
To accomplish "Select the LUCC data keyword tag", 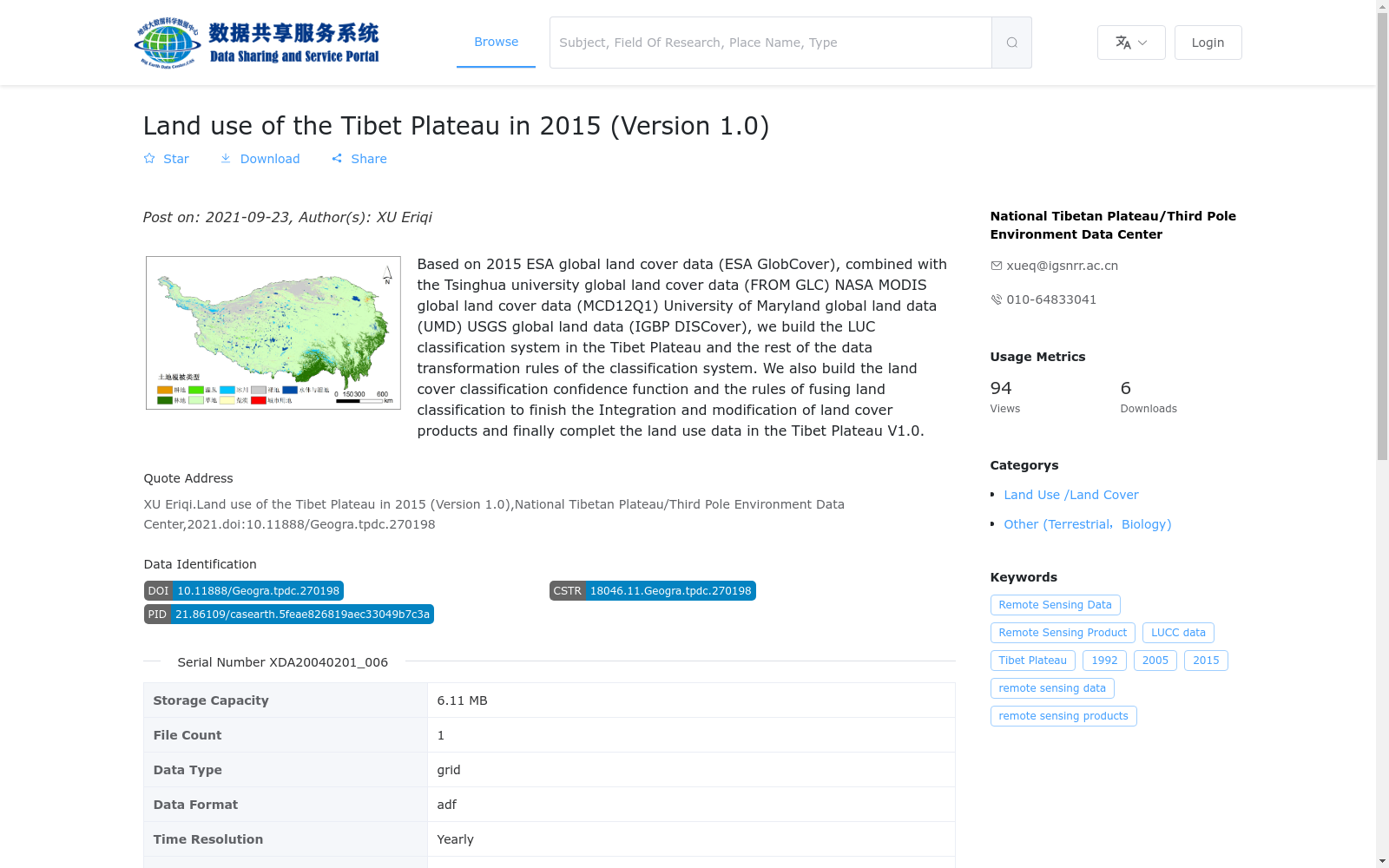I will point(1178,633).
